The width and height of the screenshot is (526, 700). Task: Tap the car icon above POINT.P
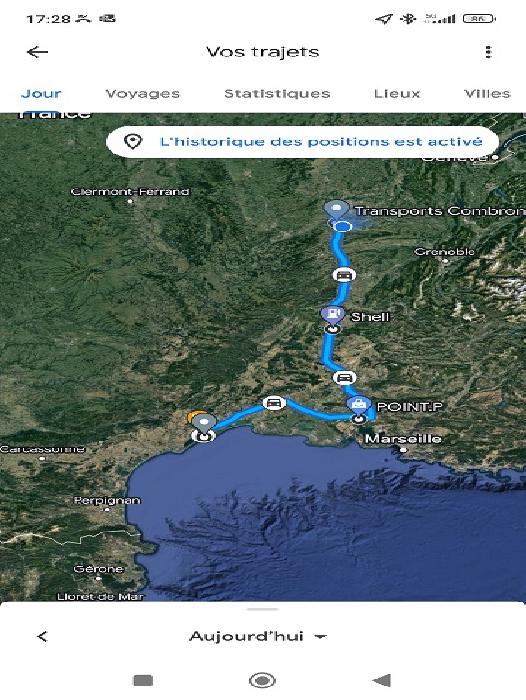(x=344, y=378)
